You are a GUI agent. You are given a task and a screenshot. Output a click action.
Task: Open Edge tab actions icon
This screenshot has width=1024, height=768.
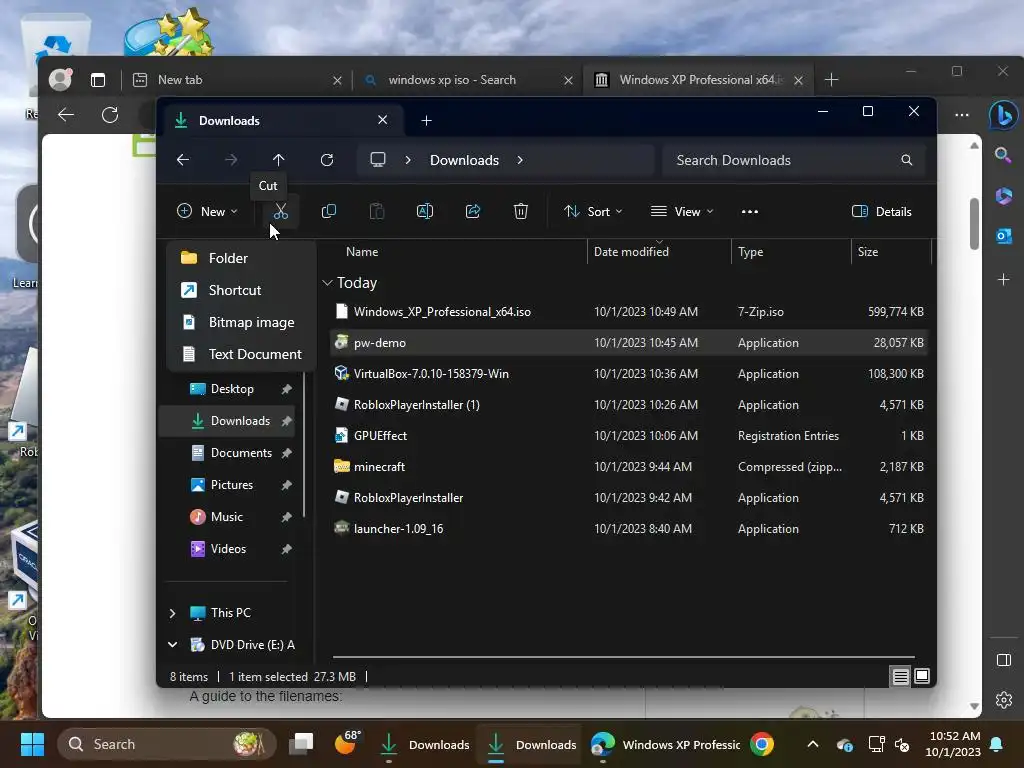click(x=98, y=80)
